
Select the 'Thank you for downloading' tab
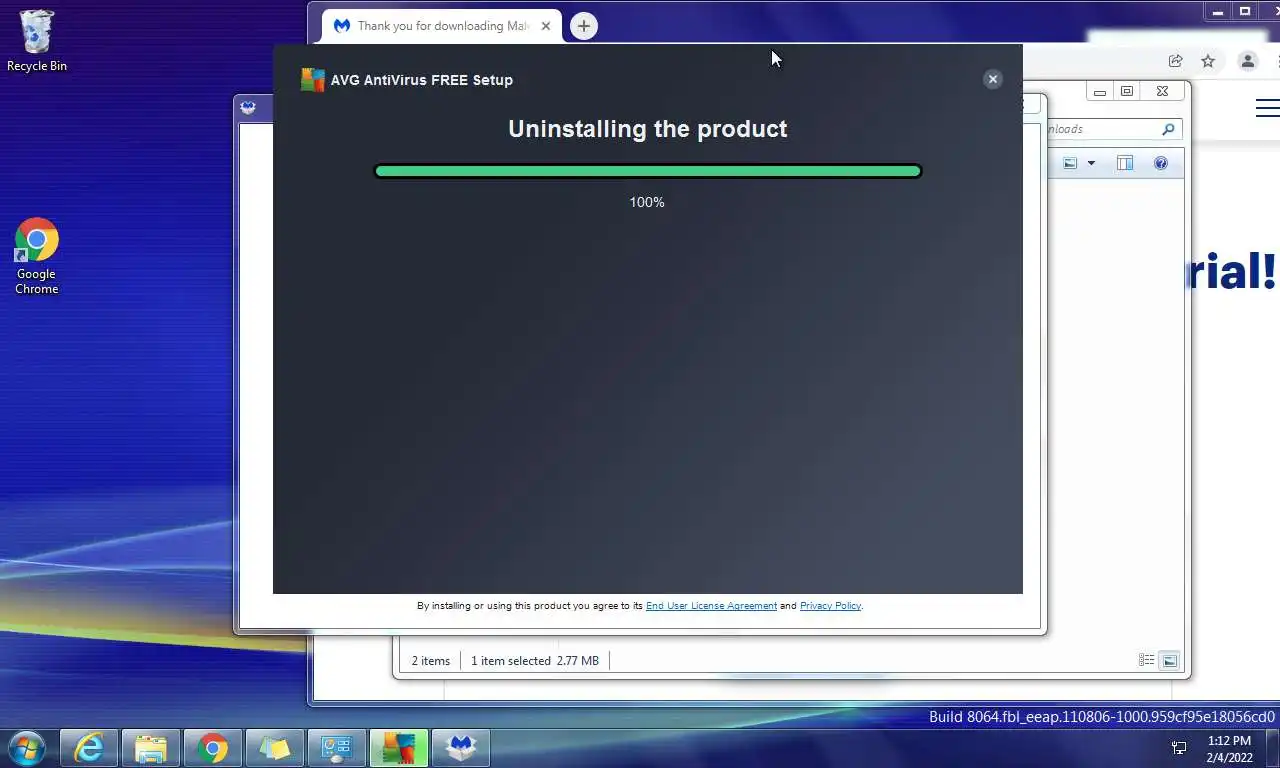(442, 26)
